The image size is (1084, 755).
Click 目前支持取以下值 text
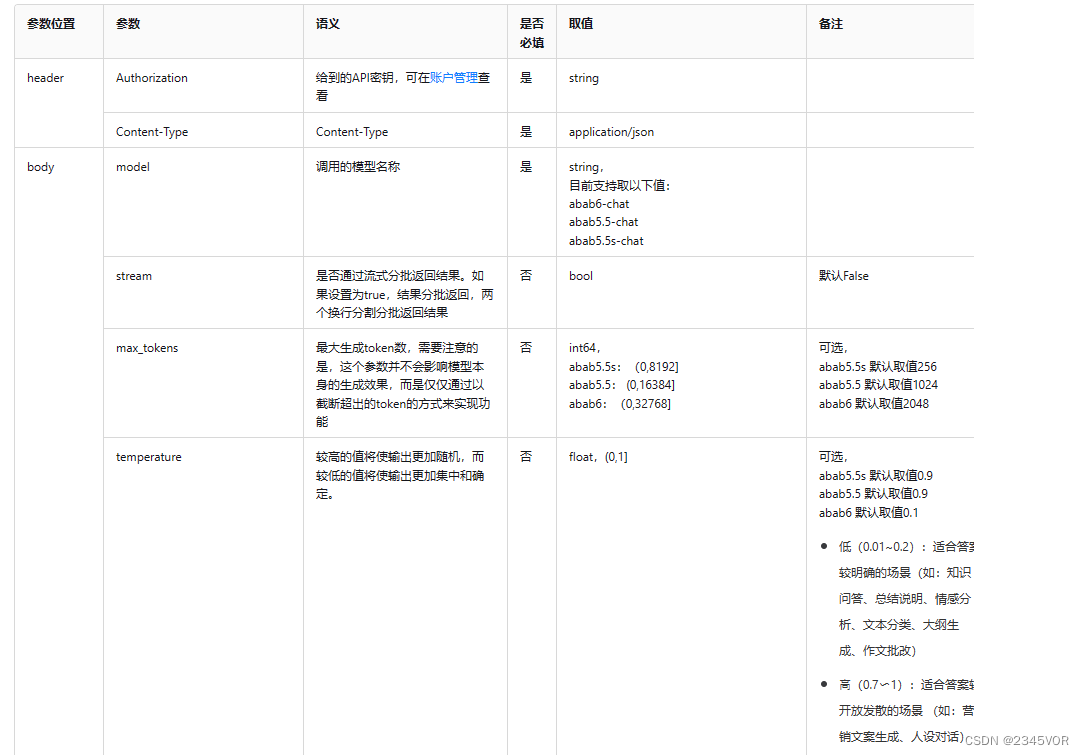[x=619, y=185]
